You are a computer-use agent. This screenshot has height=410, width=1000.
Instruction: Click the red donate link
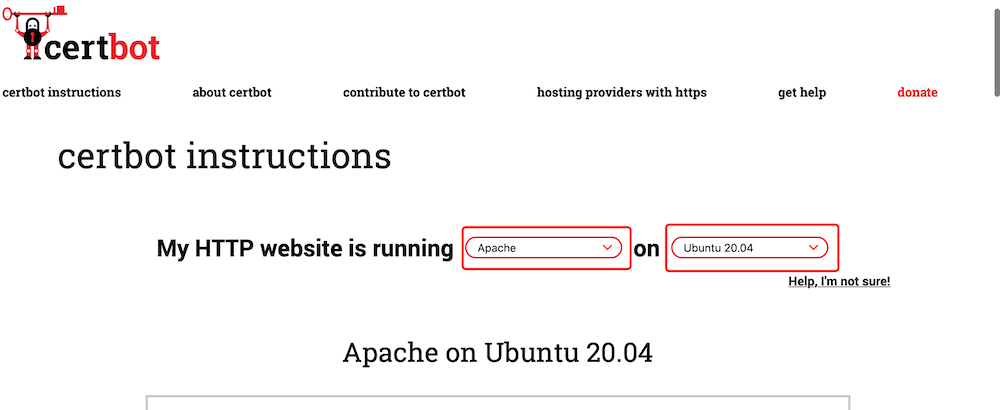(917, 92)
